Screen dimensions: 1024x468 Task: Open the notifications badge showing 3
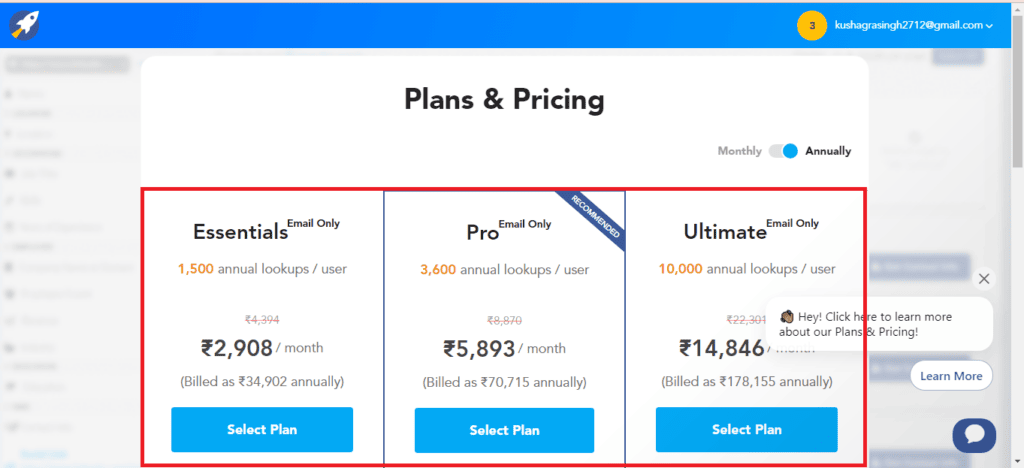click(x=811, y=26)
